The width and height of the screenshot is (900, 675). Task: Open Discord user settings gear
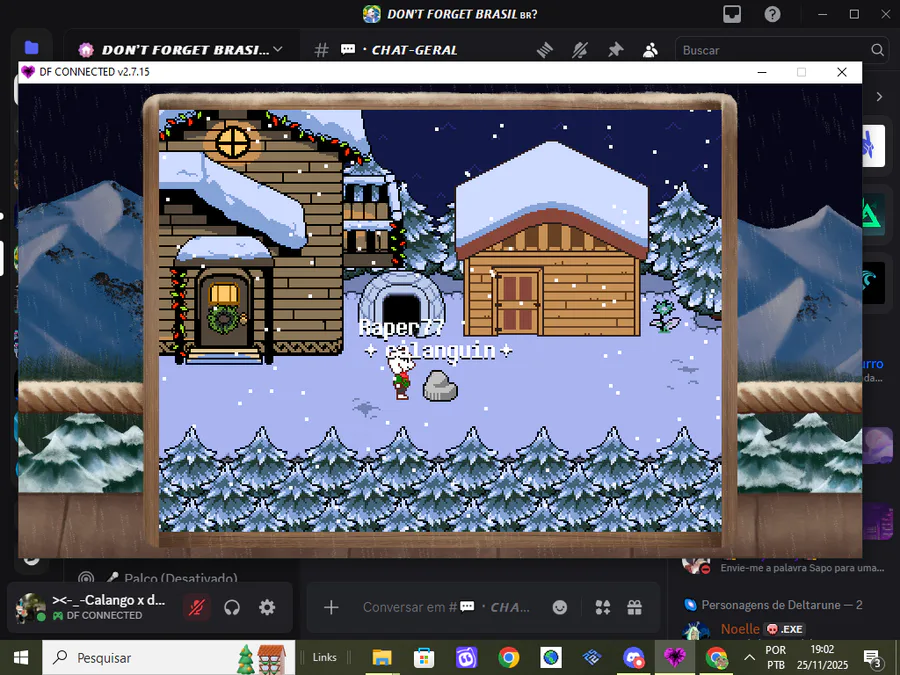point(267,607)
